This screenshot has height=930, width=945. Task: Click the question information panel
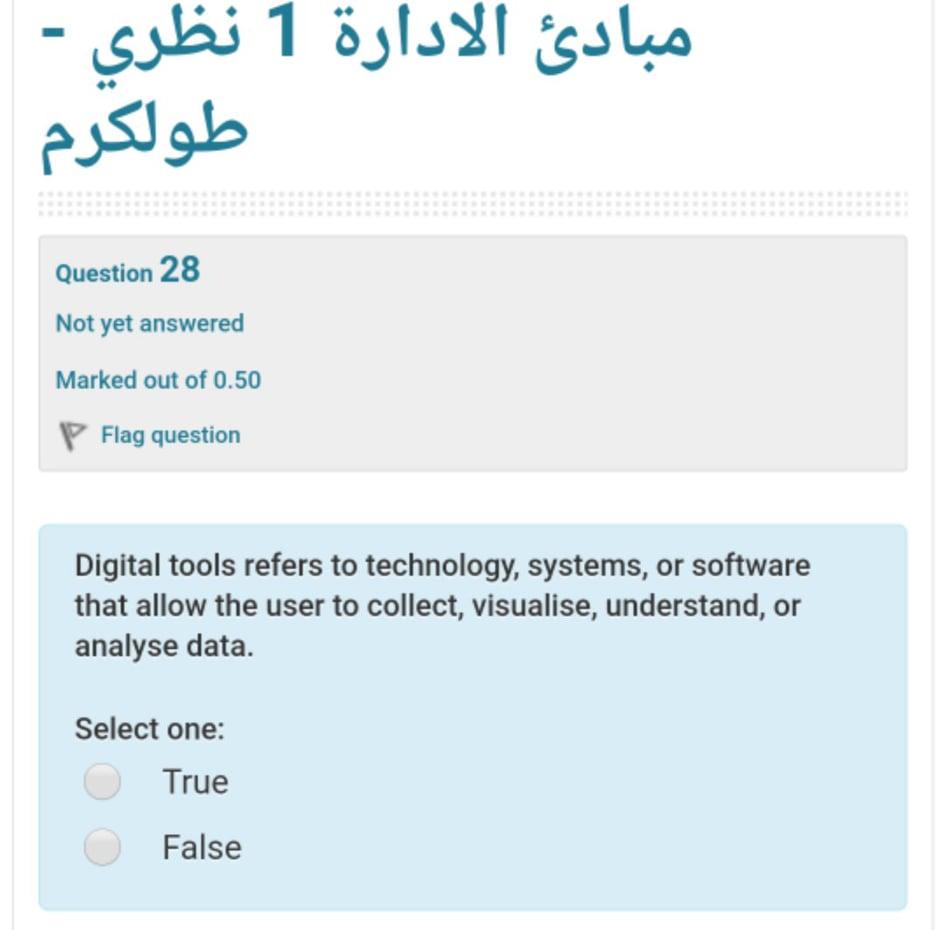470,350
